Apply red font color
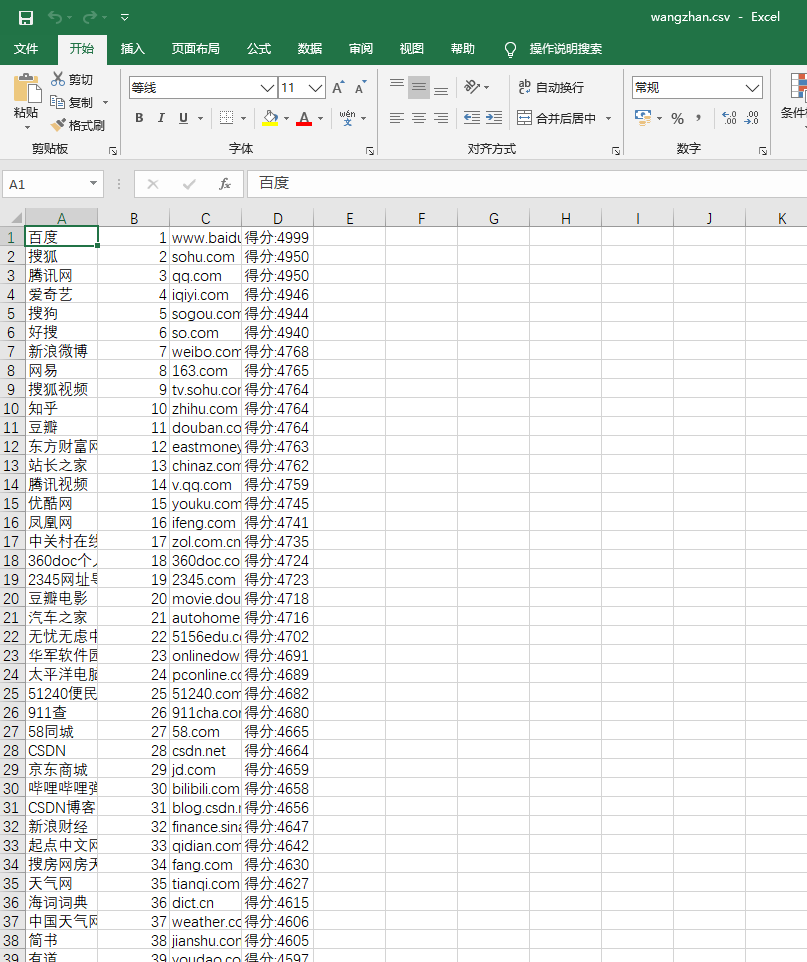 pyautogui.click(x=304, y=118)
